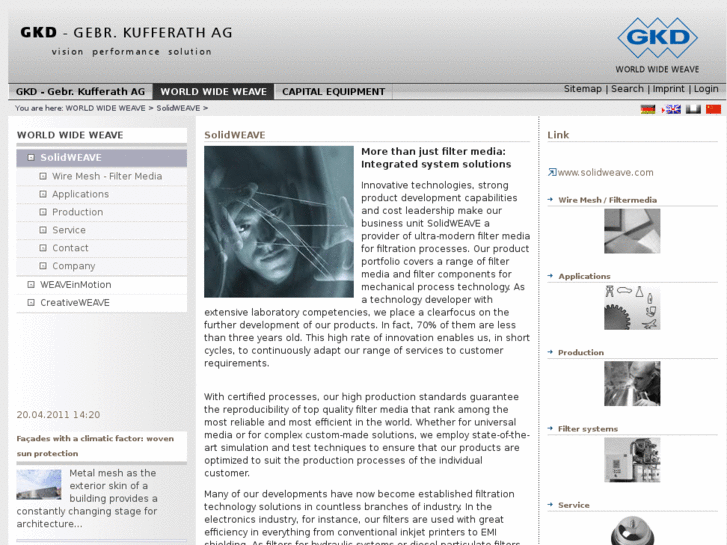Switch to the CAPITAL EQUIPMENT tab

333,92
